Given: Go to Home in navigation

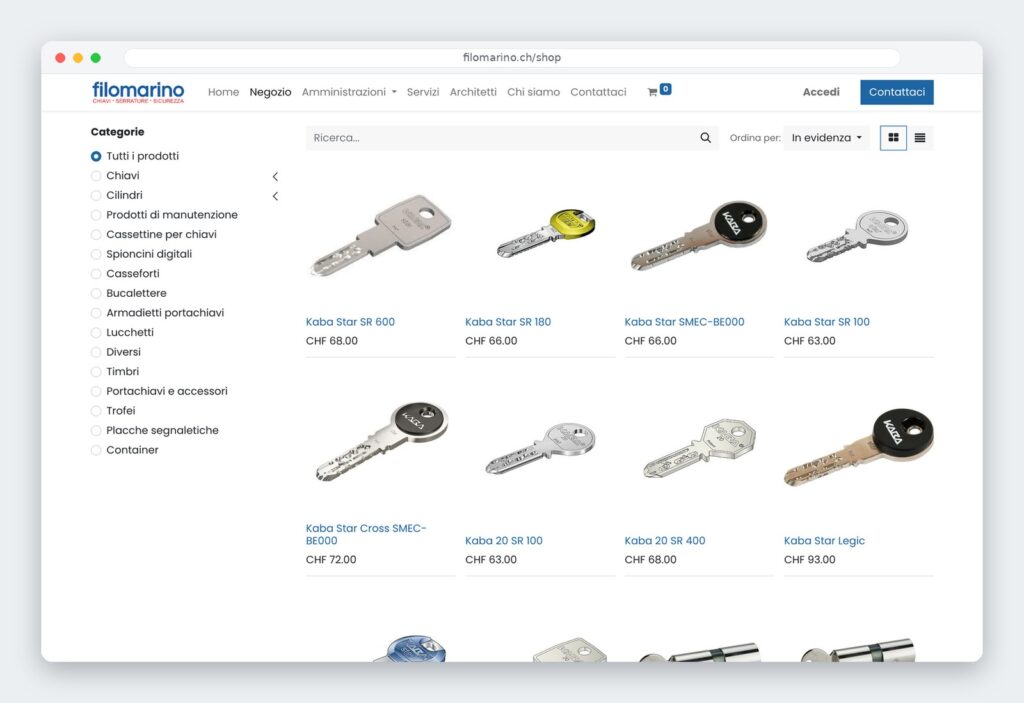Looking at the screenshot, I should [223, 92].
